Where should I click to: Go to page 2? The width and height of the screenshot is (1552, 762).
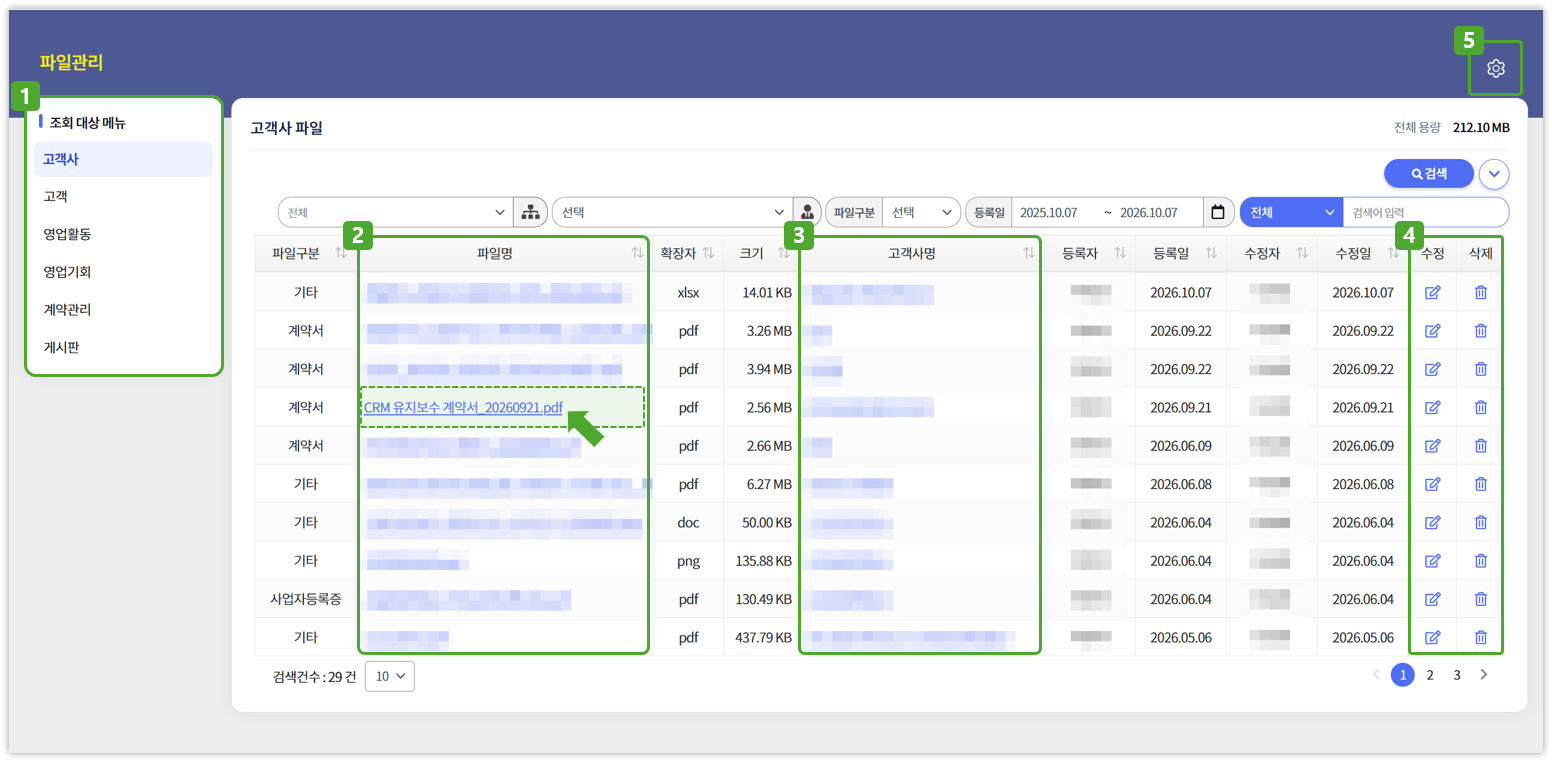tap(1430, 675)
